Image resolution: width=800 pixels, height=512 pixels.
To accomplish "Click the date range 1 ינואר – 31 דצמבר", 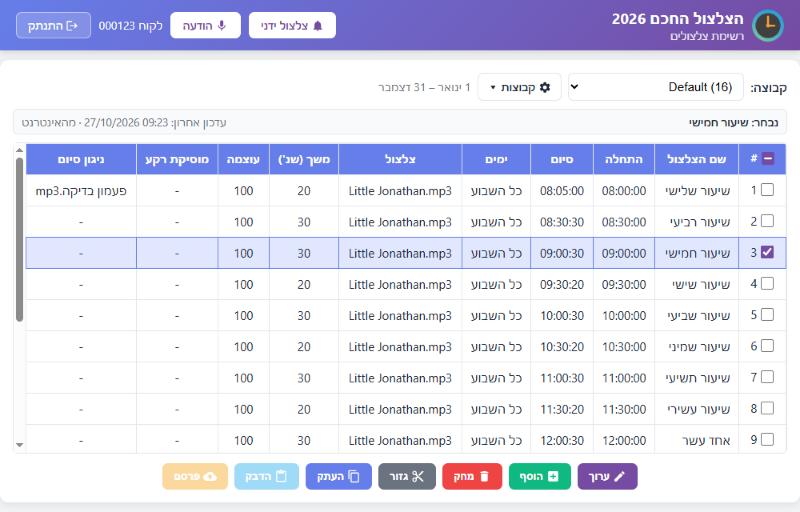I will [x=424, y=87].
